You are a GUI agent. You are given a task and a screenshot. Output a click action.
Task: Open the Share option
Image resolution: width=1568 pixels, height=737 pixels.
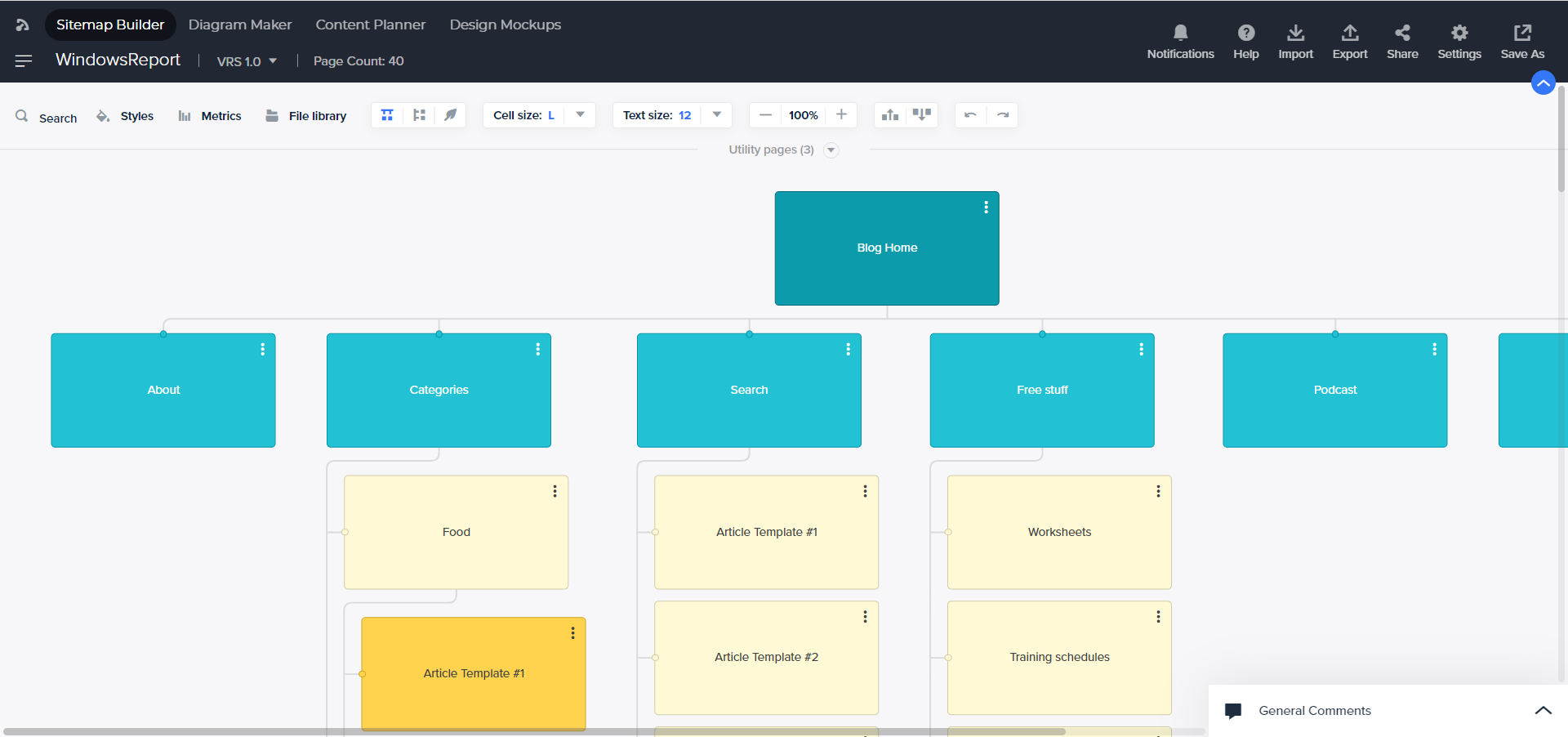[1402, 42]
